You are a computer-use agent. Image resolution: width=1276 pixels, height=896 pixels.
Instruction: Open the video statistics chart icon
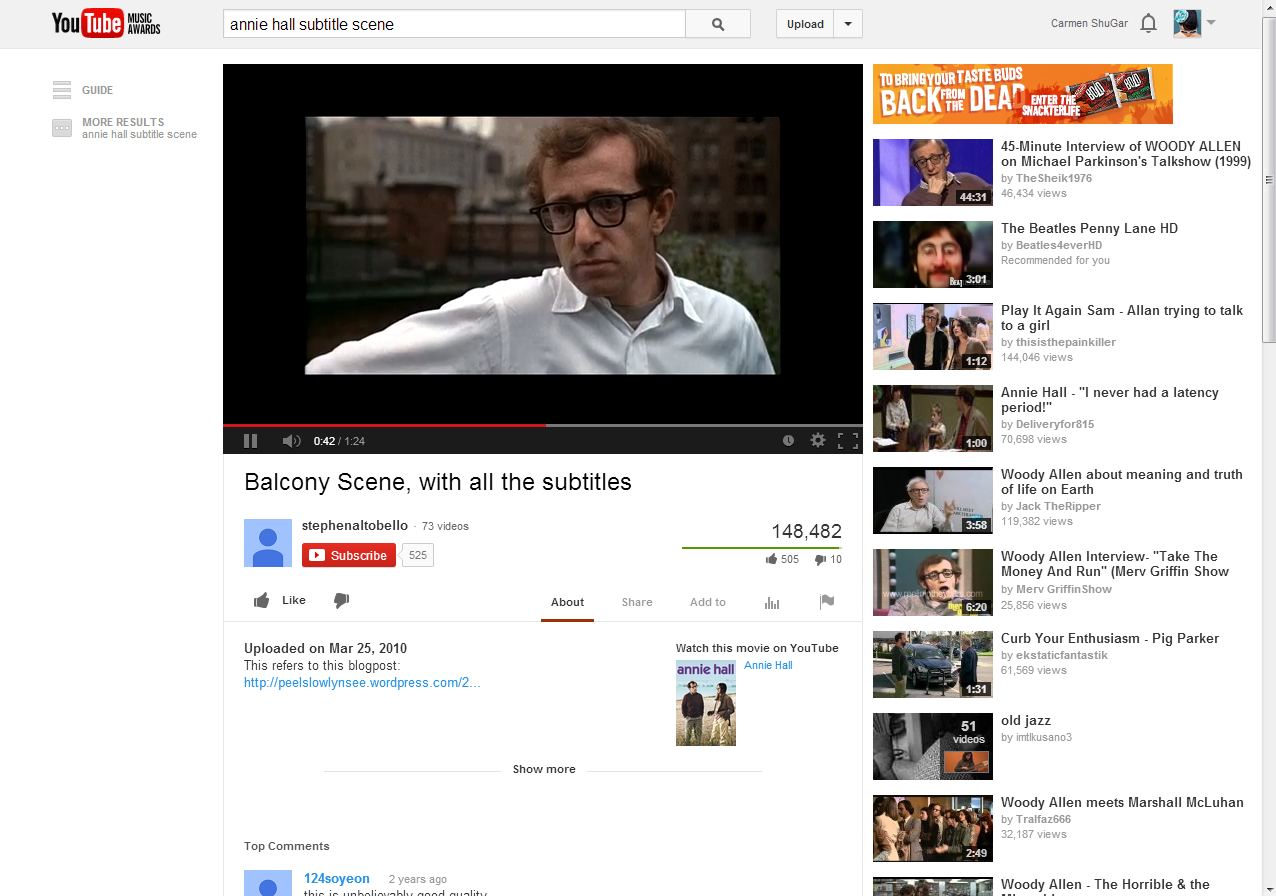pos(772,602)
